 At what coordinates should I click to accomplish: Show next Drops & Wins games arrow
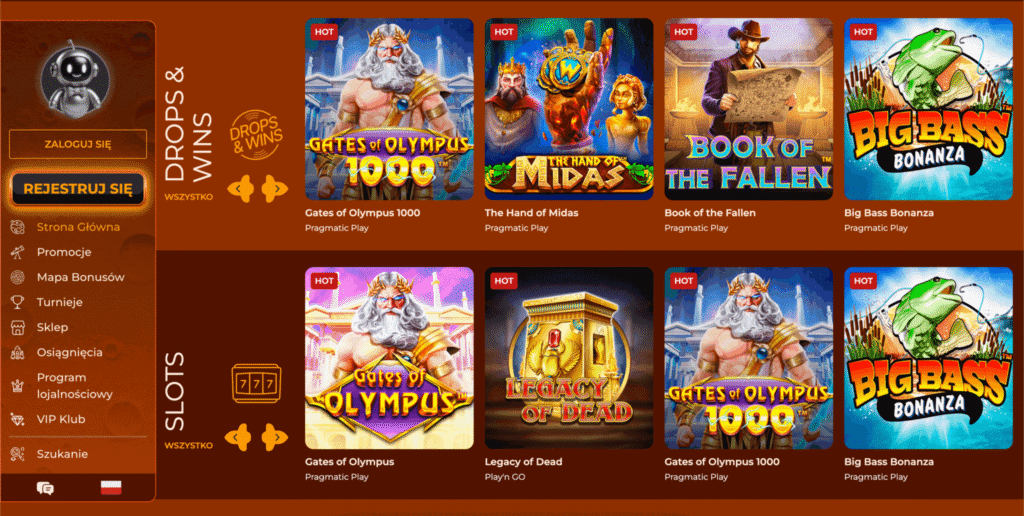tap(275, 189)
